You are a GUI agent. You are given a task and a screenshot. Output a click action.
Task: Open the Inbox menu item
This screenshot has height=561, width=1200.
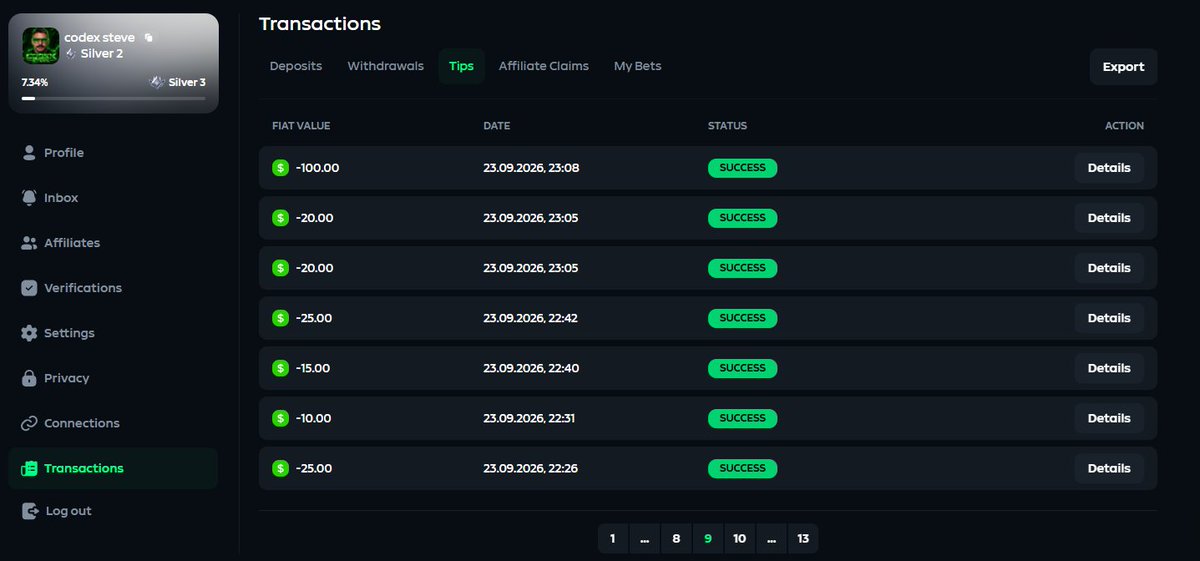[x=113, y=198]
